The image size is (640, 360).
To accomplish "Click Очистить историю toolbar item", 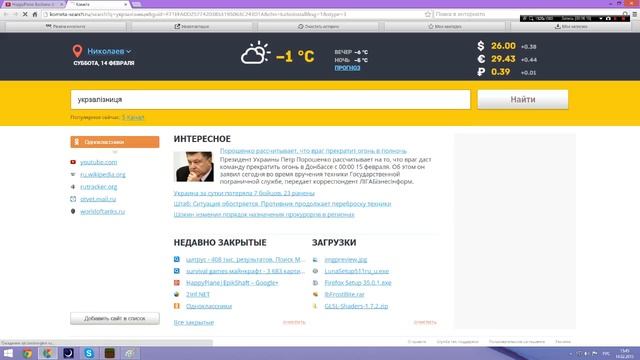I will (318, 26).
